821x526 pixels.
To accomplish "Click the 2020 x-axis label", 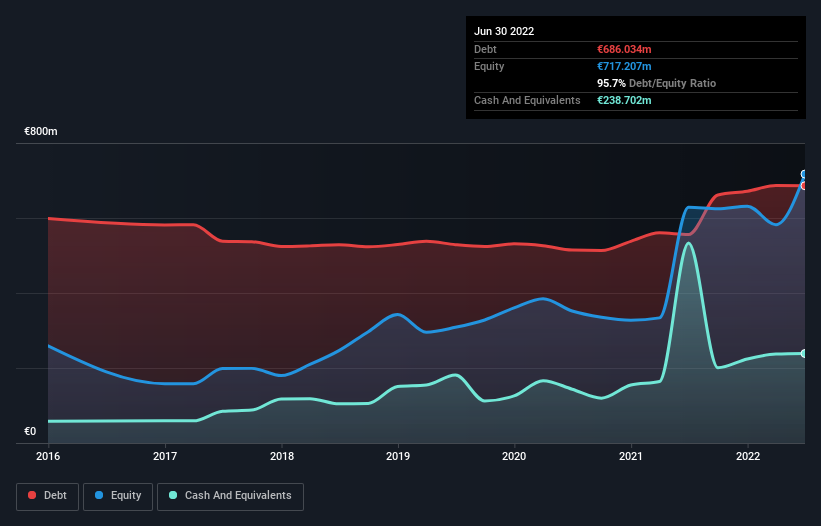I will pyautogui.click(x=514, y=456).
